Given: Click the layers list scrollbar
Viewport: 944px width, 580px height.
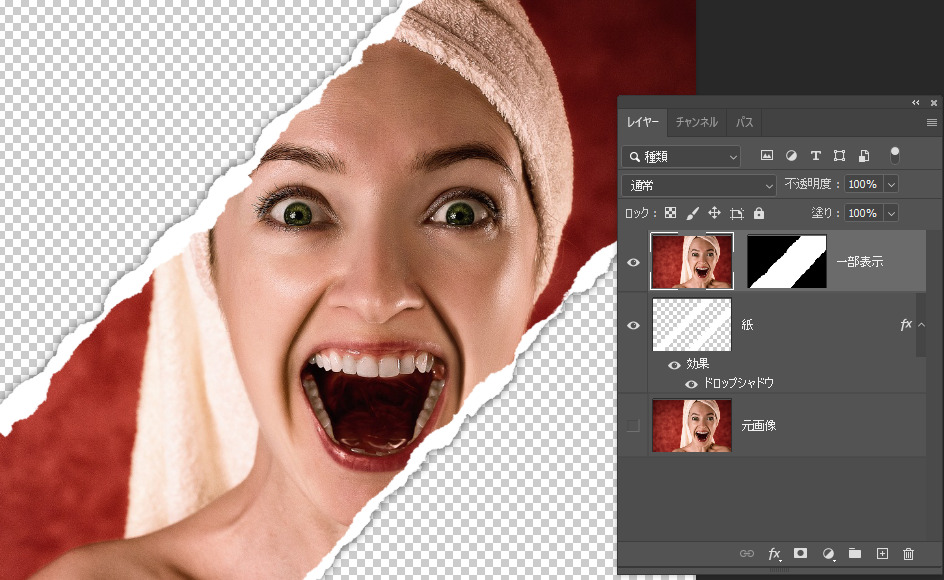Looking at the screenshot, I should 920,325.
